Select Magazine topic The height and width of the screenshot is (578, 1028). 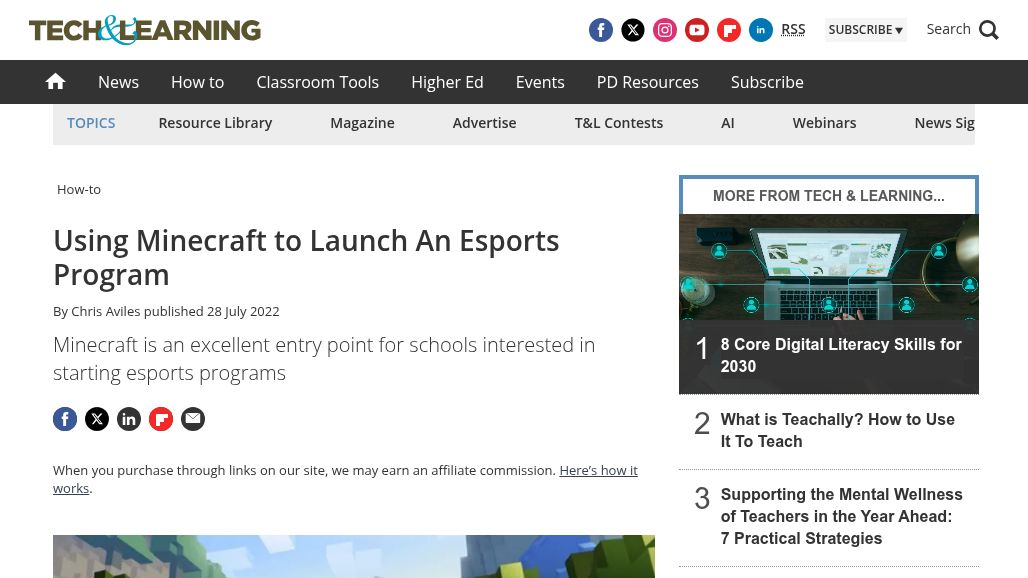click(x=363, y=123)
